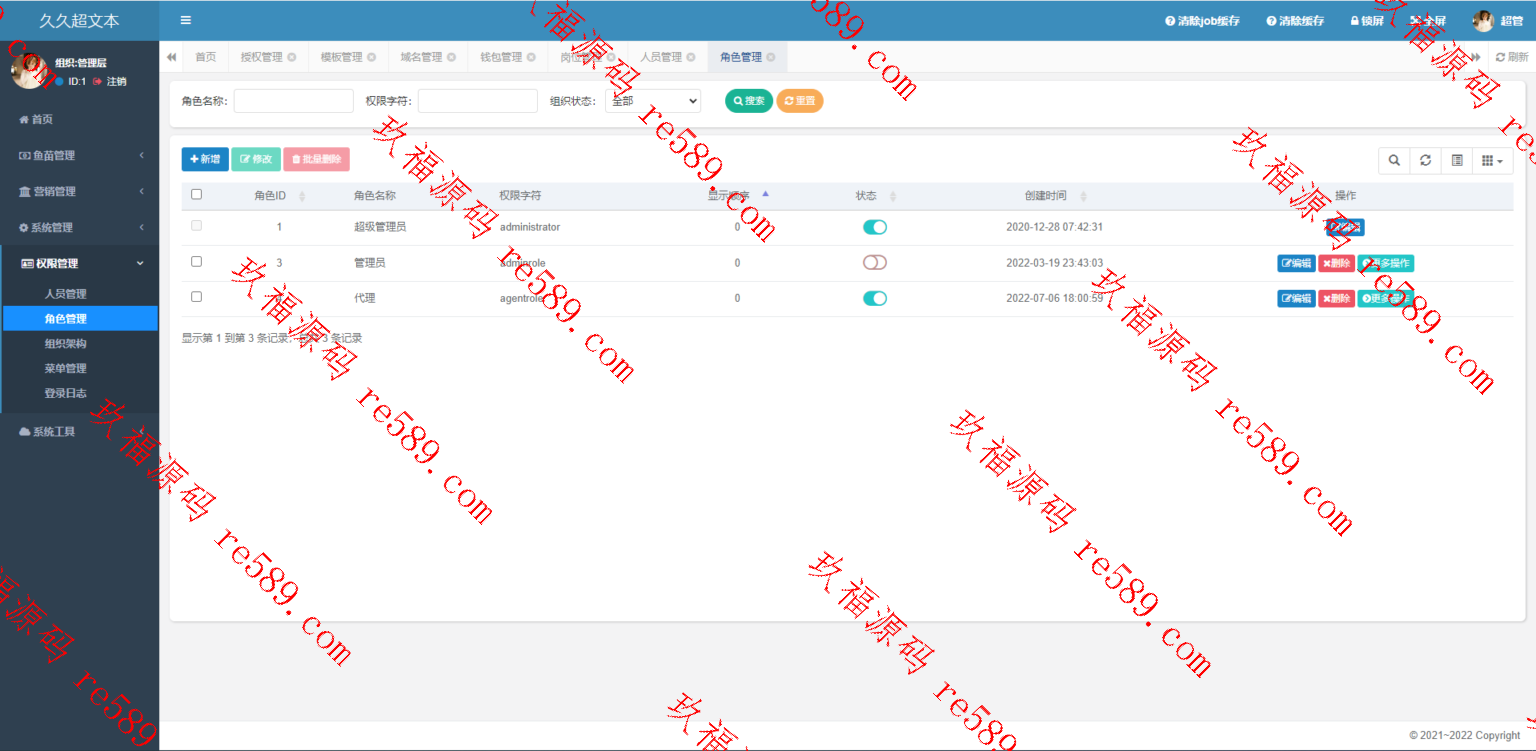Toggle the table search magnifier icon
Image resolution: width=1536 pixels, height=751 pixels.
[1394, 160]
